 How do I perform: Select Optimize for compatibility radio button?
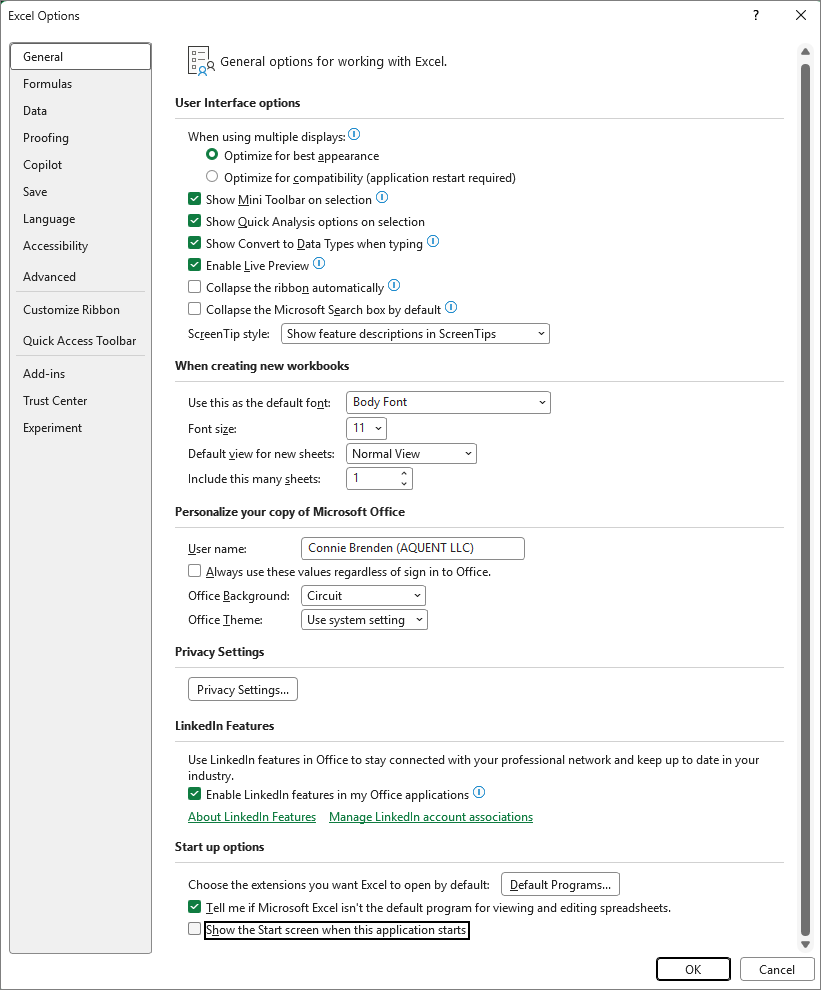pos(212,177)
